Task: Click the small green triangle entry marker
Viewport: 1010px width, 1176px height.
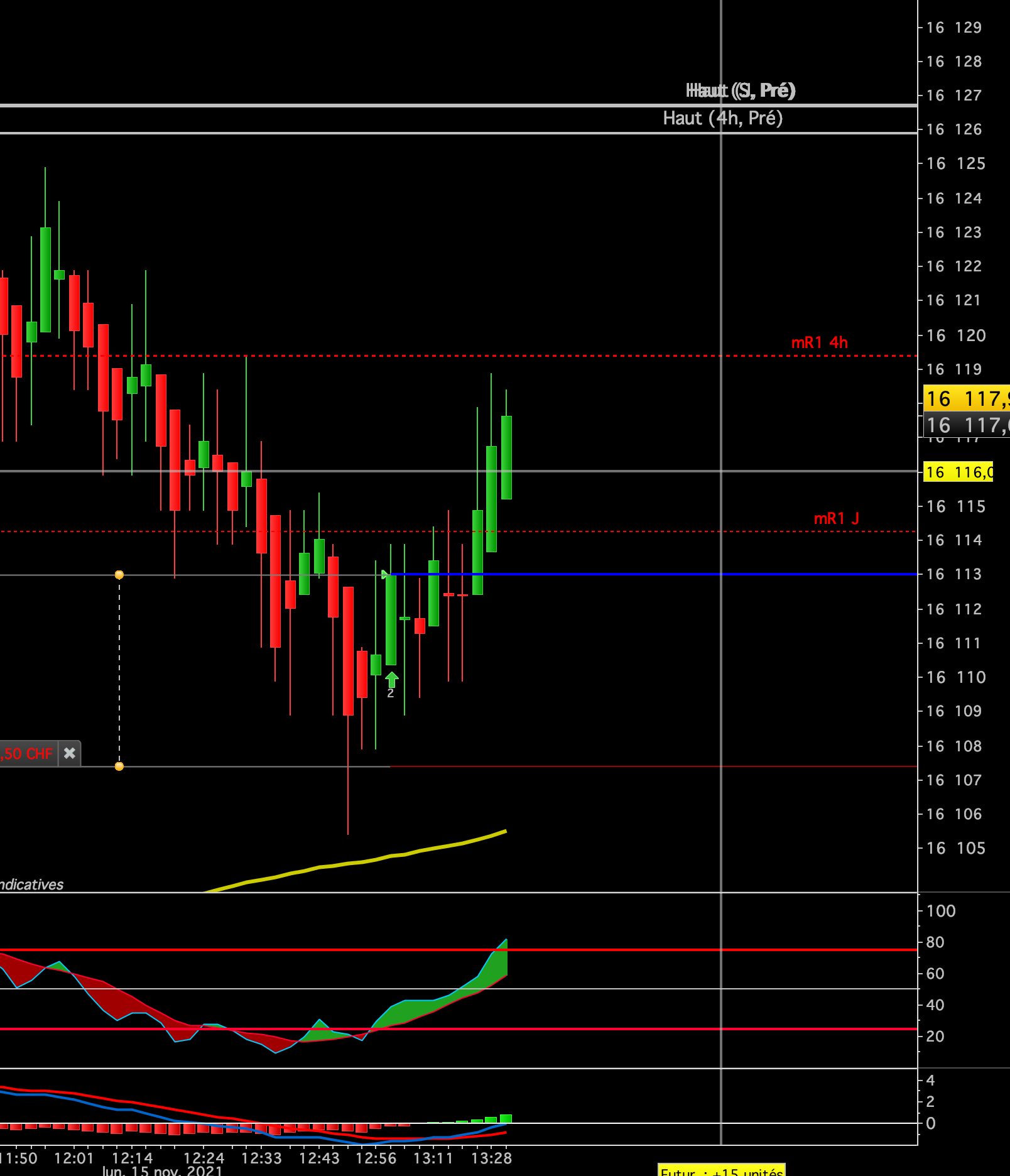Action: click(x=386, y=574)
